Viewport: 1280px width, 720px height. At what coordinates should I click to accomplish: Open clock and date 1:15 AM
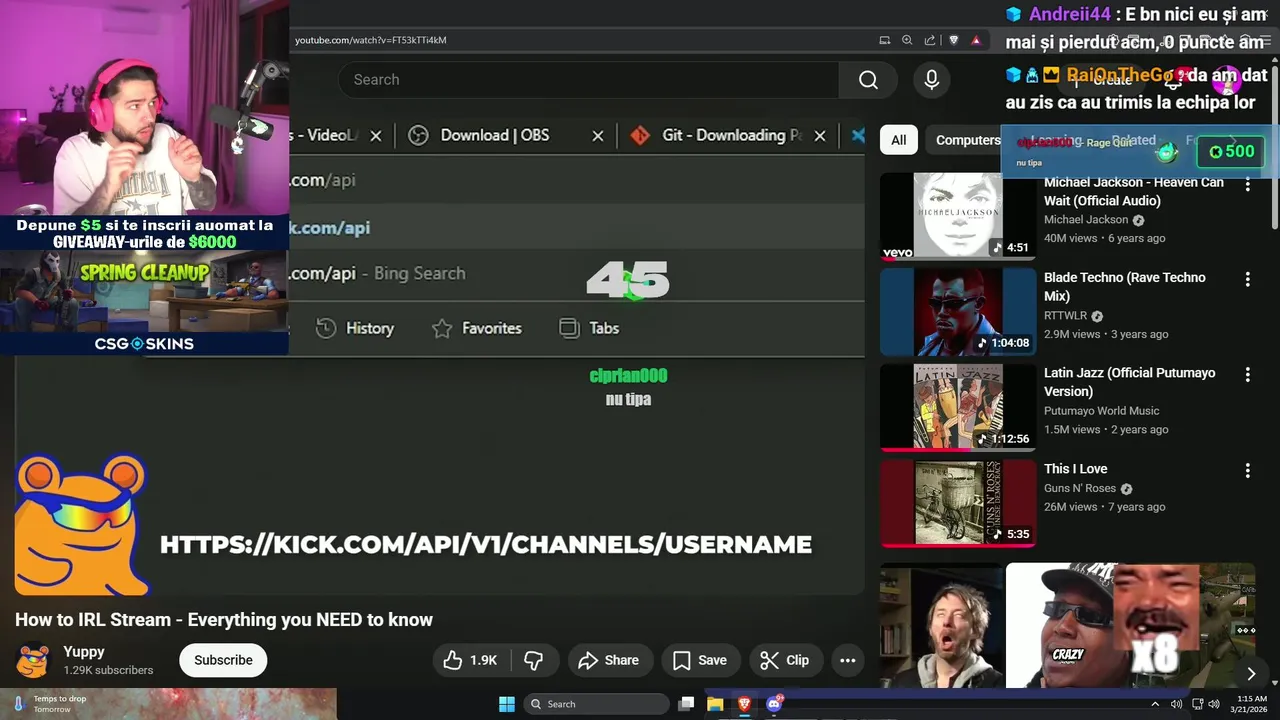coord(1251,704)
